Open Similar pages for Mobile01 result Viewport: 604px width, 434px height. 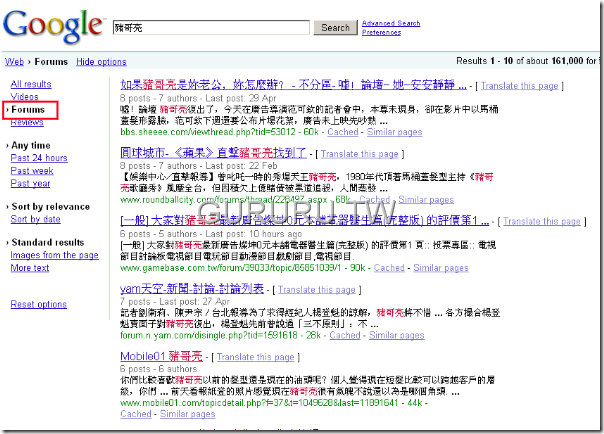[188, 414]
